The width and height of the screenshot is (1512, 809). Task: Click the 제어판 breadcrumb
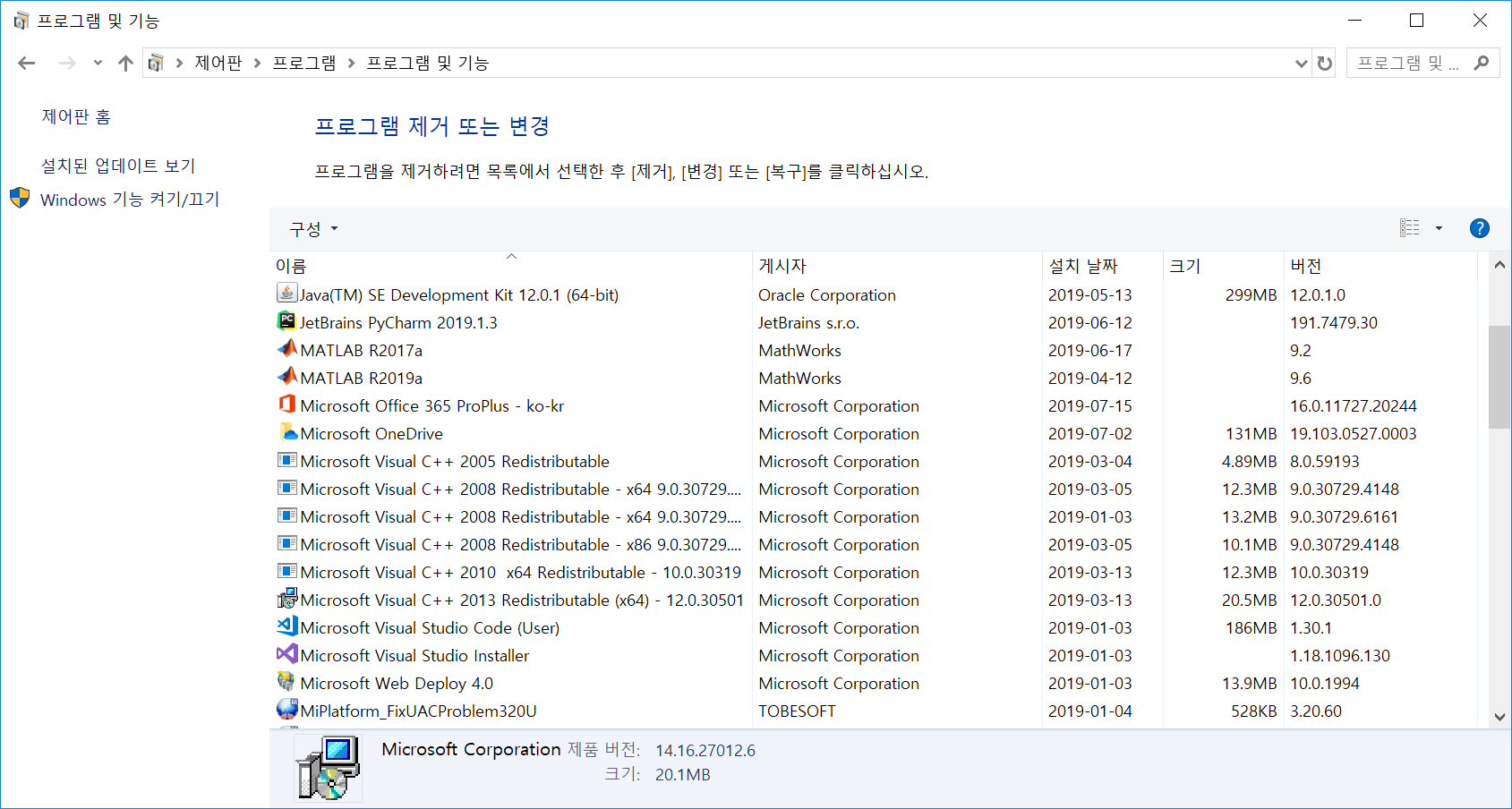click(x=218, y=63)
